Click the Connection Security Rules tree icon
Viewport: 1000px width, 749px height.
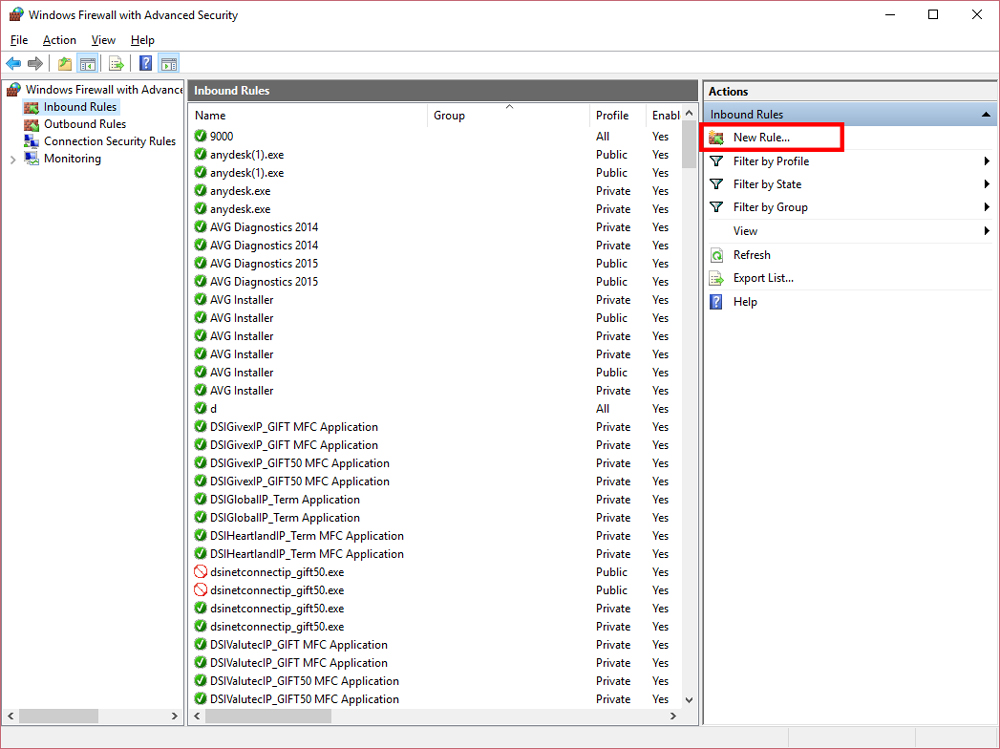(31, 141)
